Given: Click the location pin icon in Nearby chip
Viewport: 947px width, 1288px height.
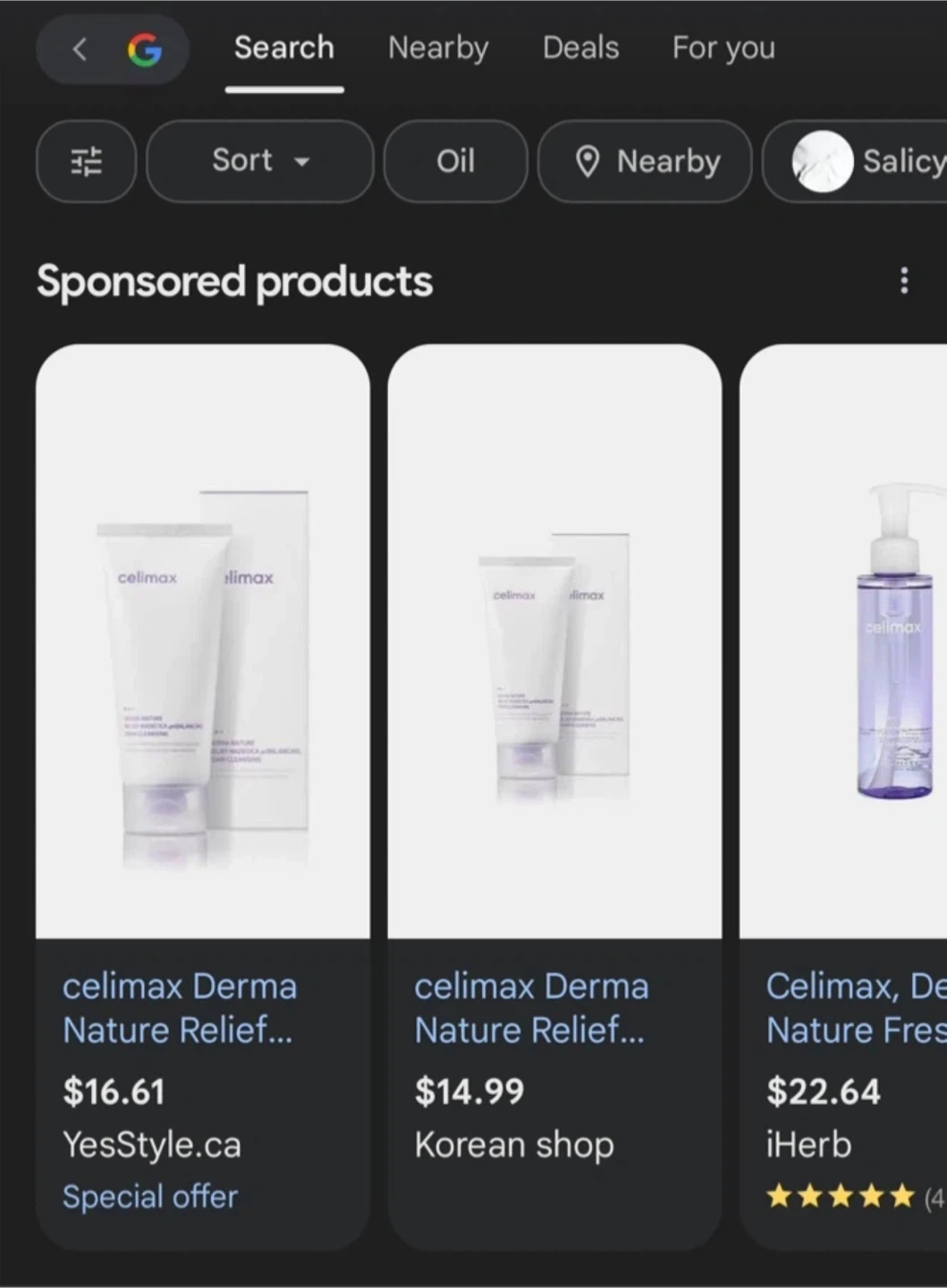Looking at the screenshot, I should coord(588,162).
